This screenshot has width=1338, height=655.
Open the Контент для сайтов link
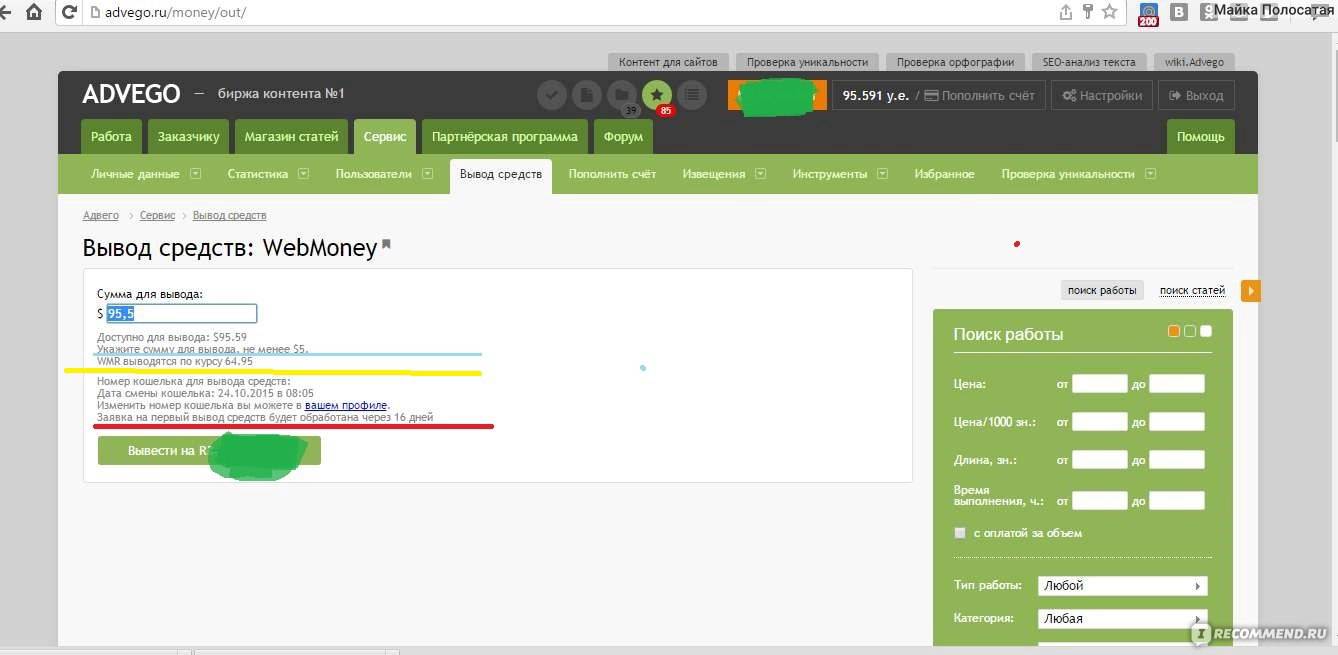point(668,62)
